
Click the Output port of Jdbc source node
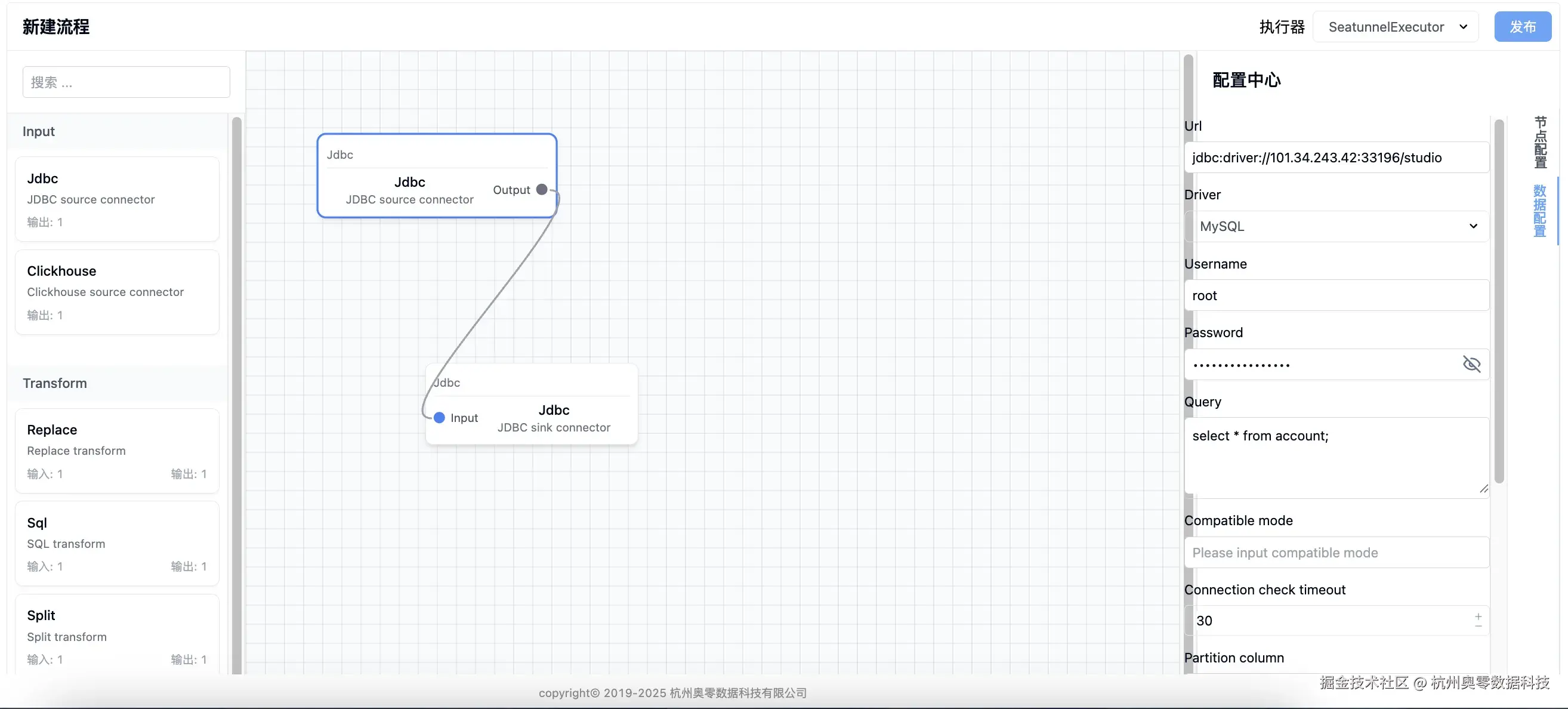click(x=542, y=189)
